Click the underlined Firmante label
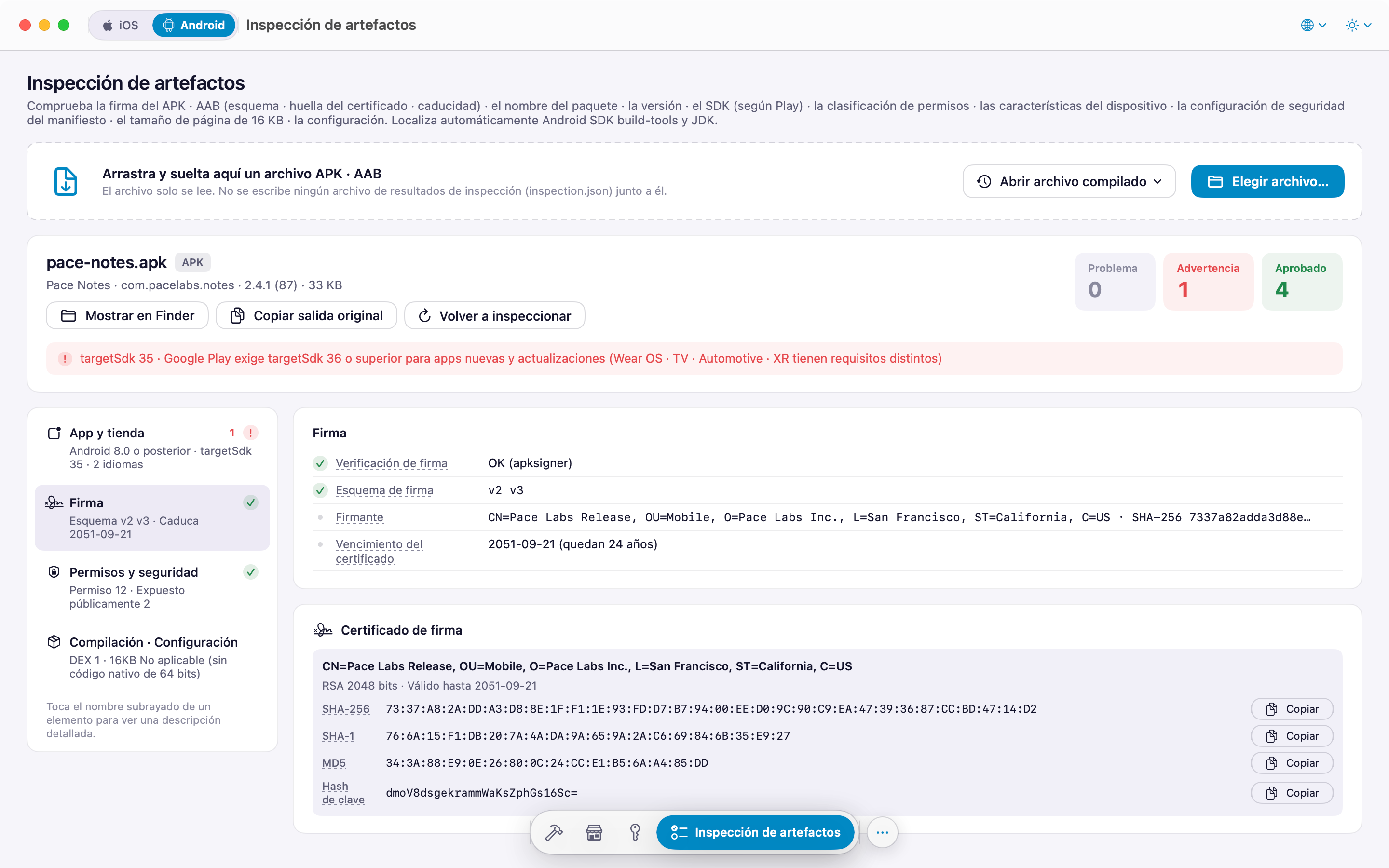1389x868 pixels. tap(359, 517)
